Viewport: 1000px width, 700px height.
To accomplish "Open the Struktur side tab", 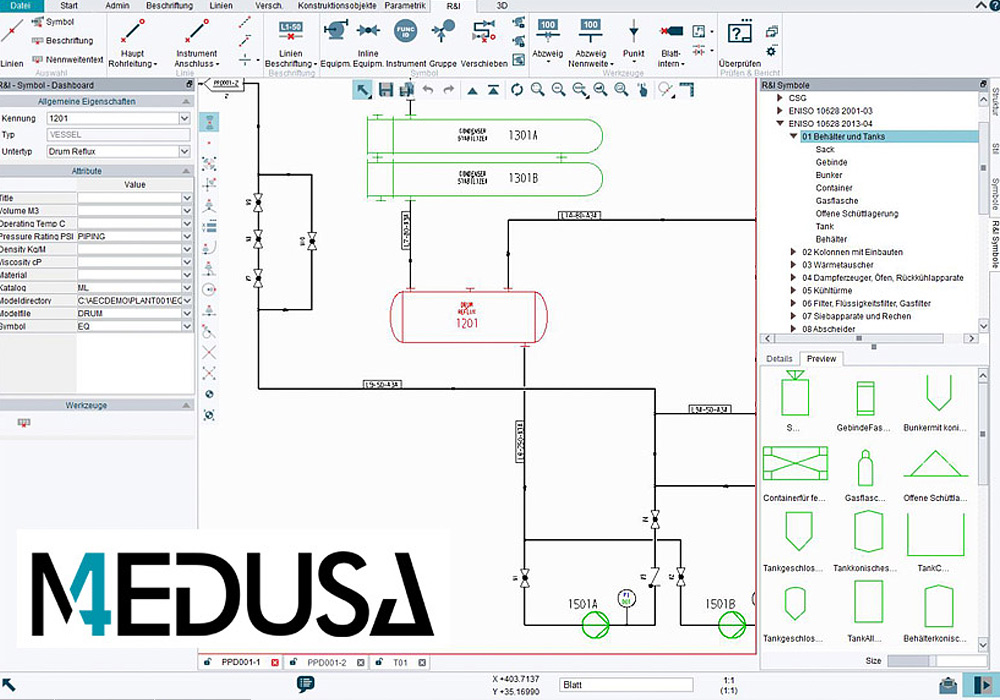I will tap(995, 102).
